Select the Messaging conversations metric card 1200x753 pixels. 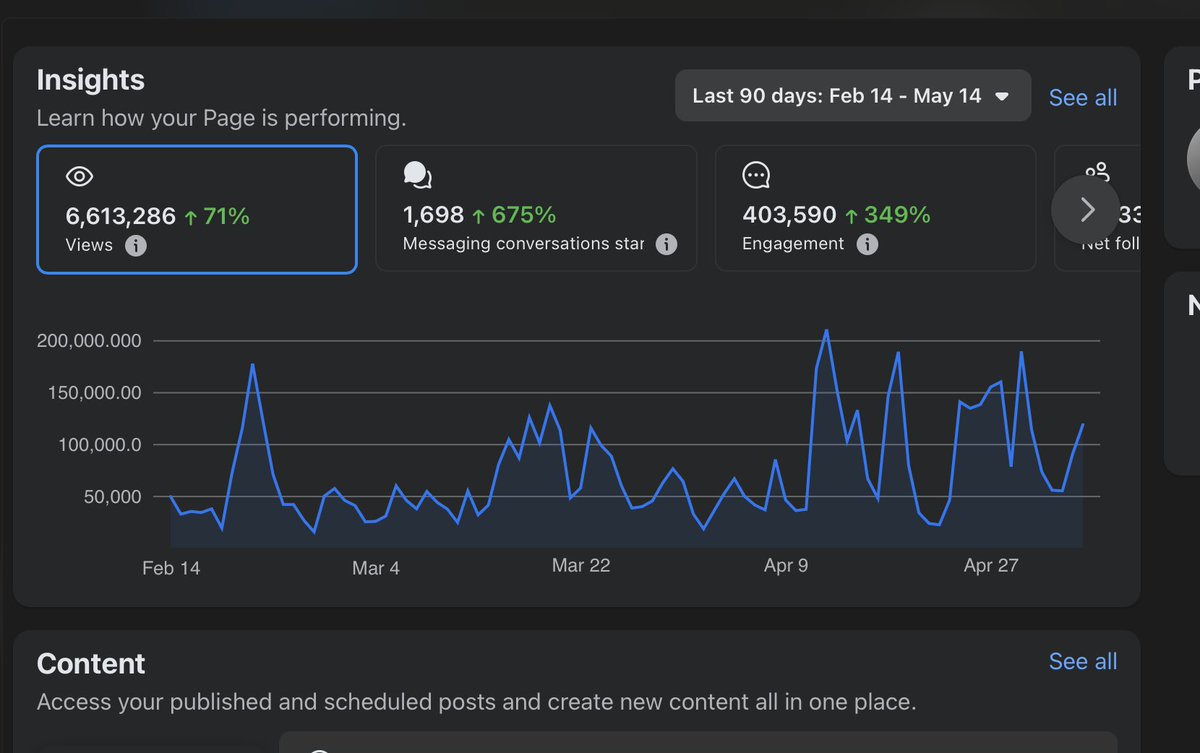click(536, 208)
